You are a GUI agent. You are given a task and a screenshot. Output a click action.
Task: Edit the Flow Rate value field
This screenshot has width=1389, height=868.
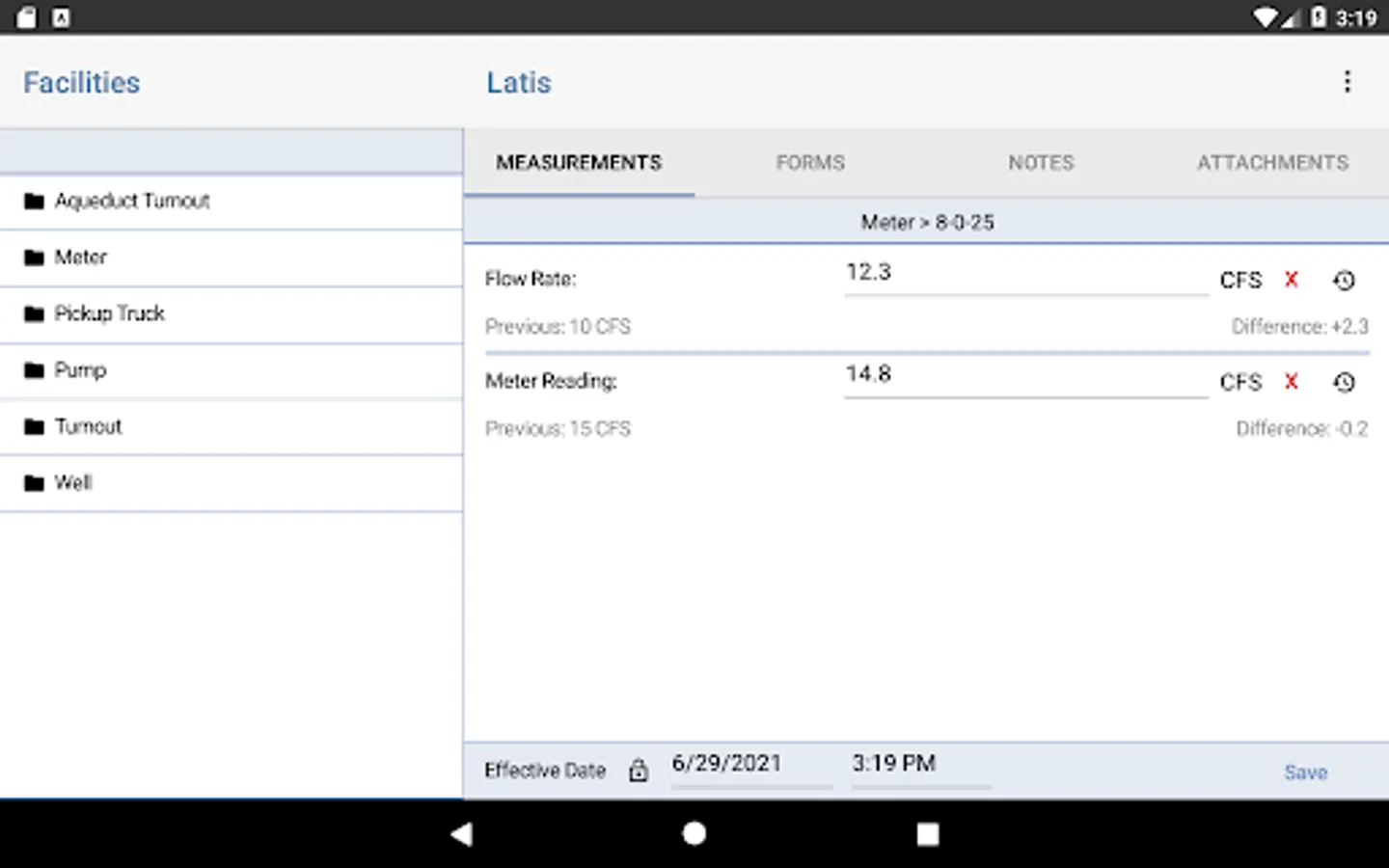(x=1026, y=276)
